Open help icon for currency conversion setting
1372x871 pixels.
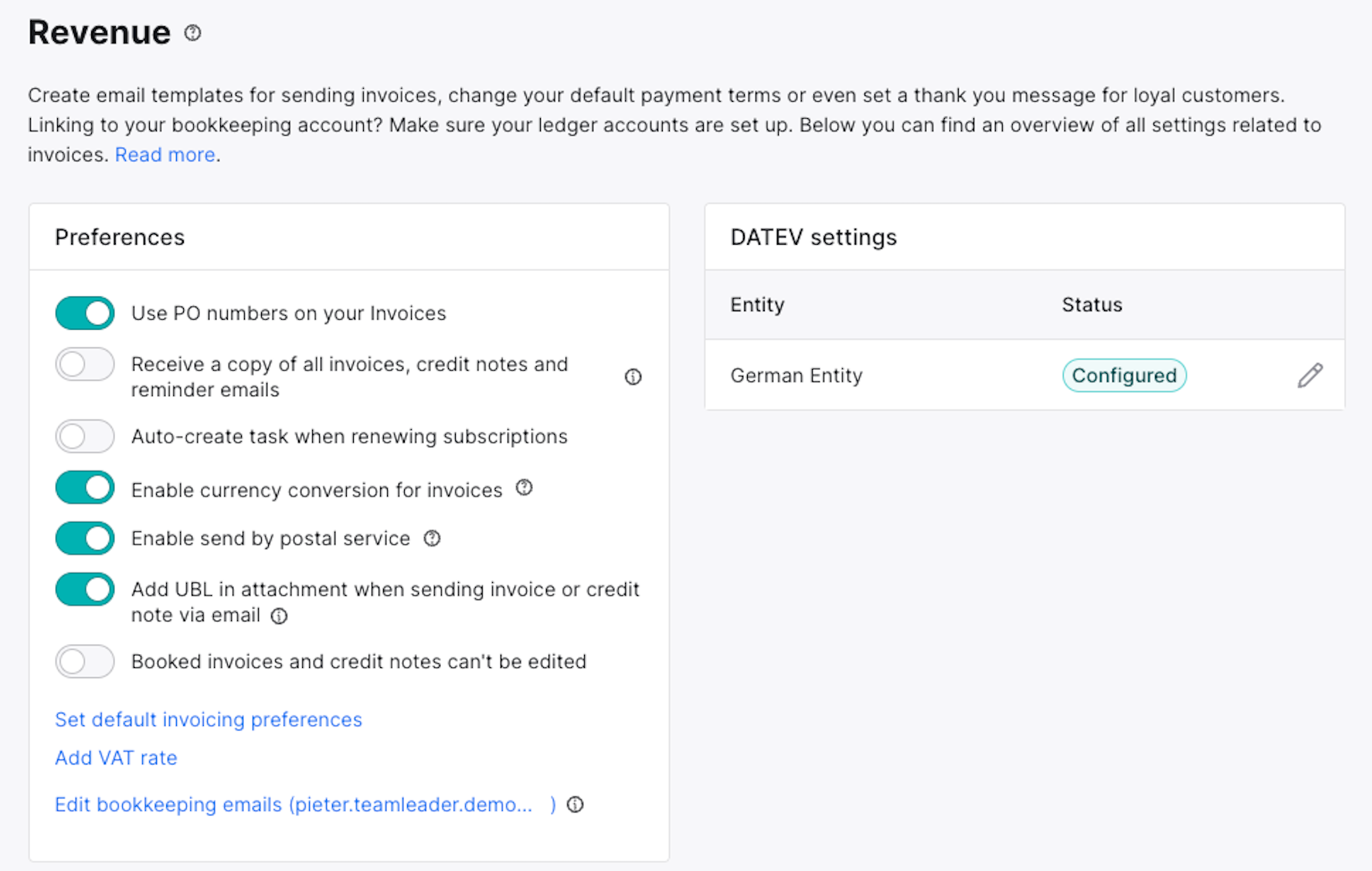524,488
